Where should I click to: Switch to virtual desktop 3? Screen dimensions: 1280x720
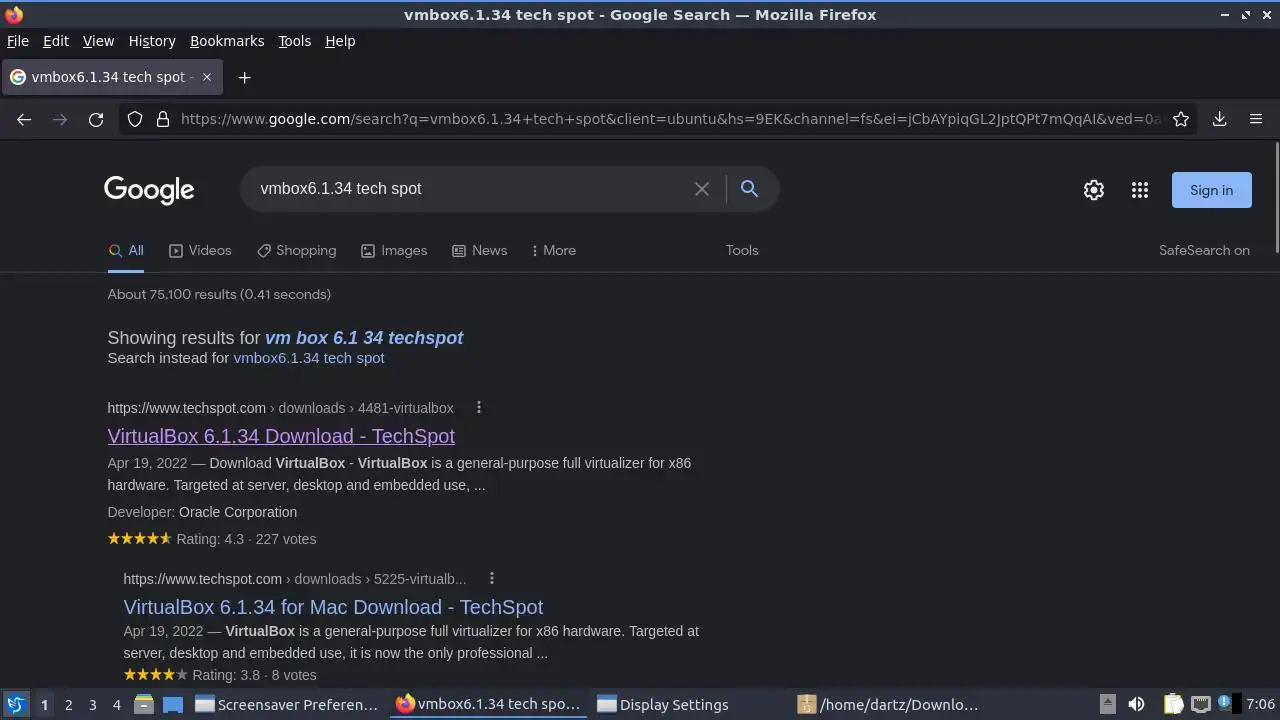pos(92,704)
